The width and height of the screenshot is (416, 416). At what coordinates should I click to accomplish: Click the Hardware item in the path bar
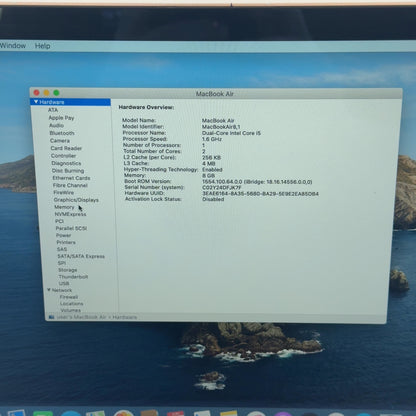click(x=125, y=317)
